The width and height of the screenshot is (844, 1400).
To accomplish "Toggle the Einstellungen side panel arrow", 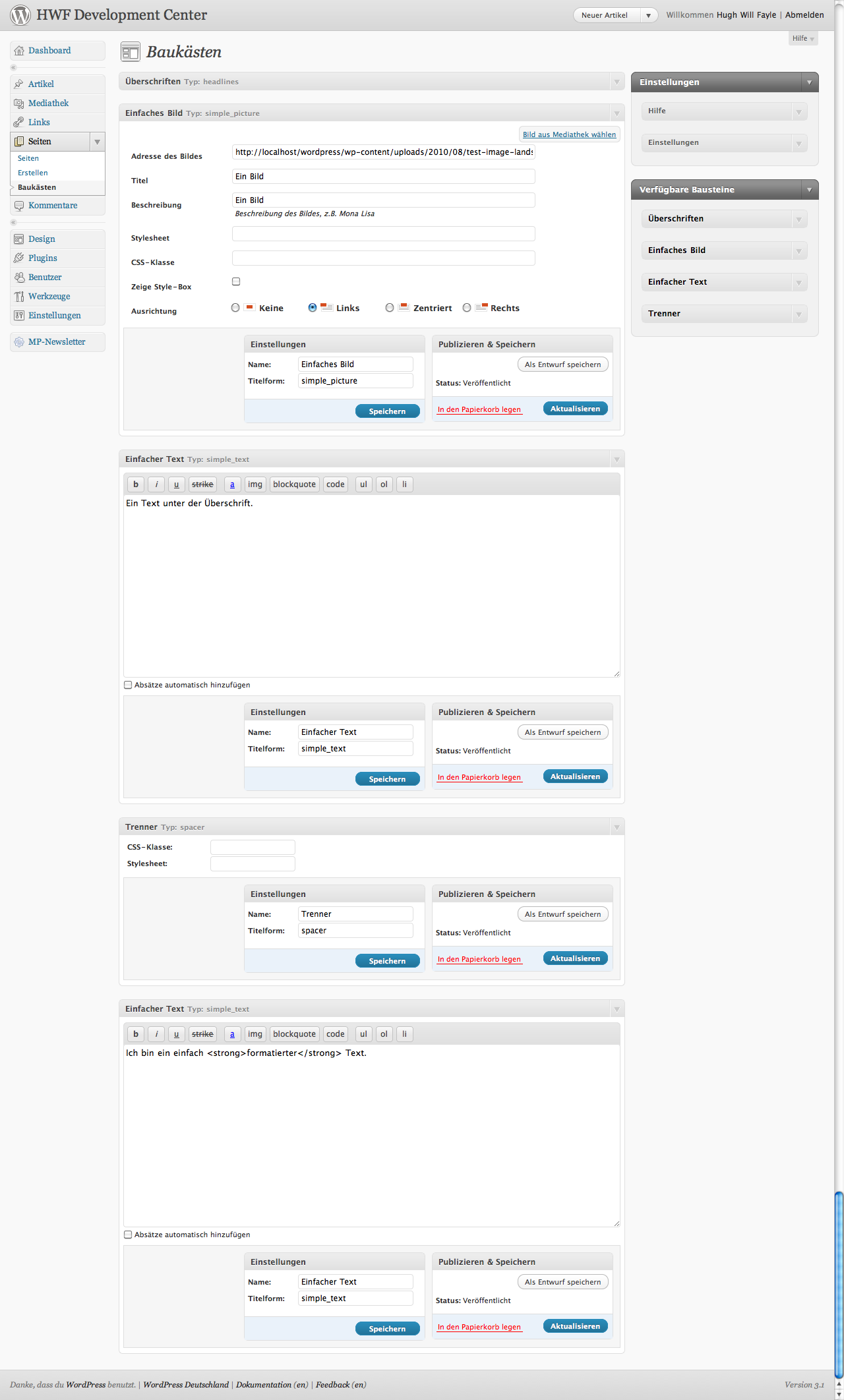I will click(x=809, y=82).
